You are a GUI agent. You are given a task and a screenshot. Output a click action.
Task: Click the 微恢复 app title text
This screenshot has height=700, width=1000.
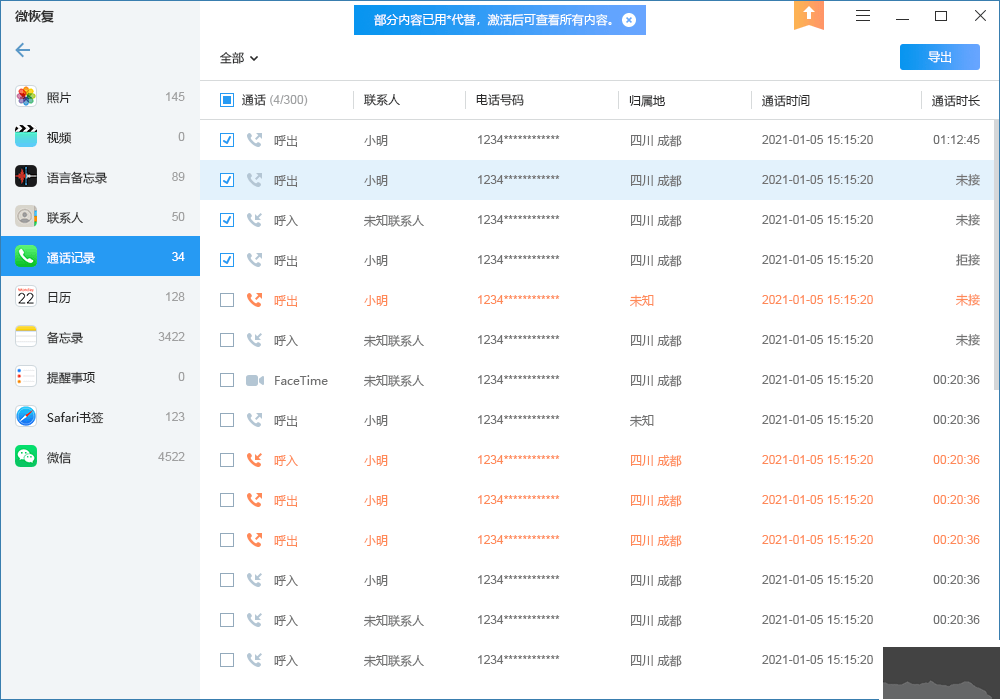pos(34,16)
